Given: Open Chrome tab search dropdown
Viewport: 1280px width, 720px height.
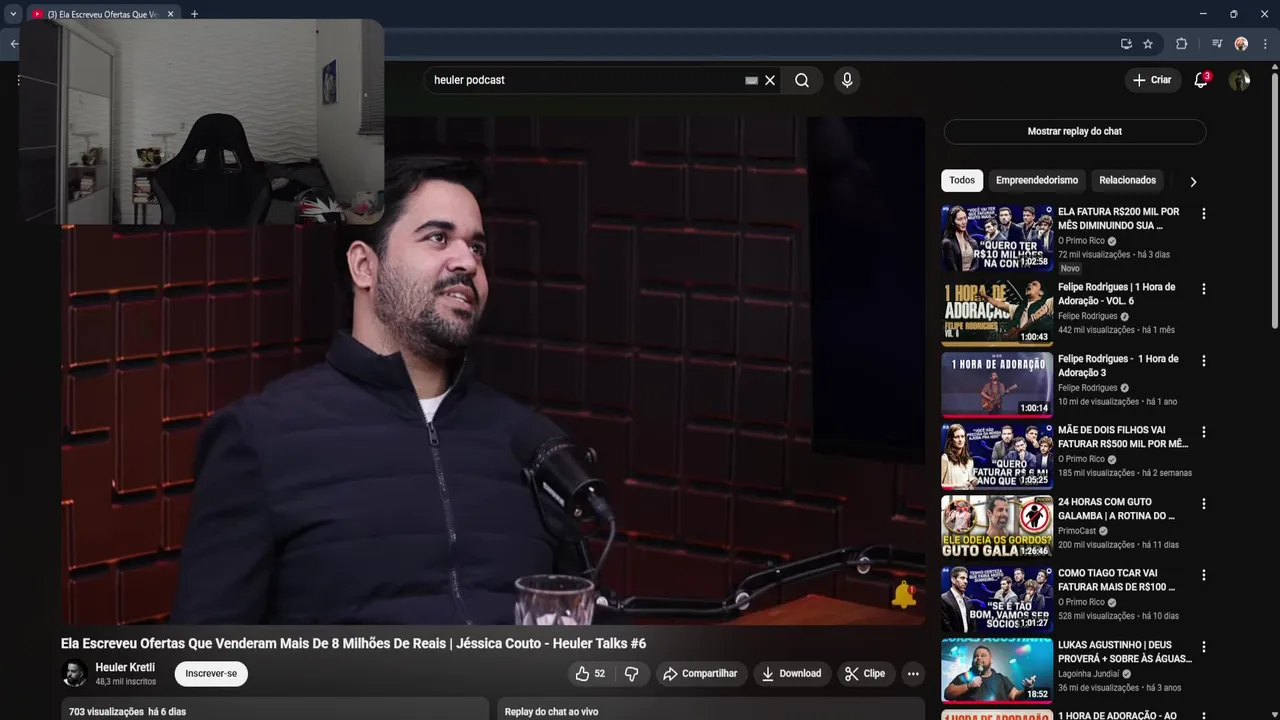Looking at the screenshot, I should (13, 14).
